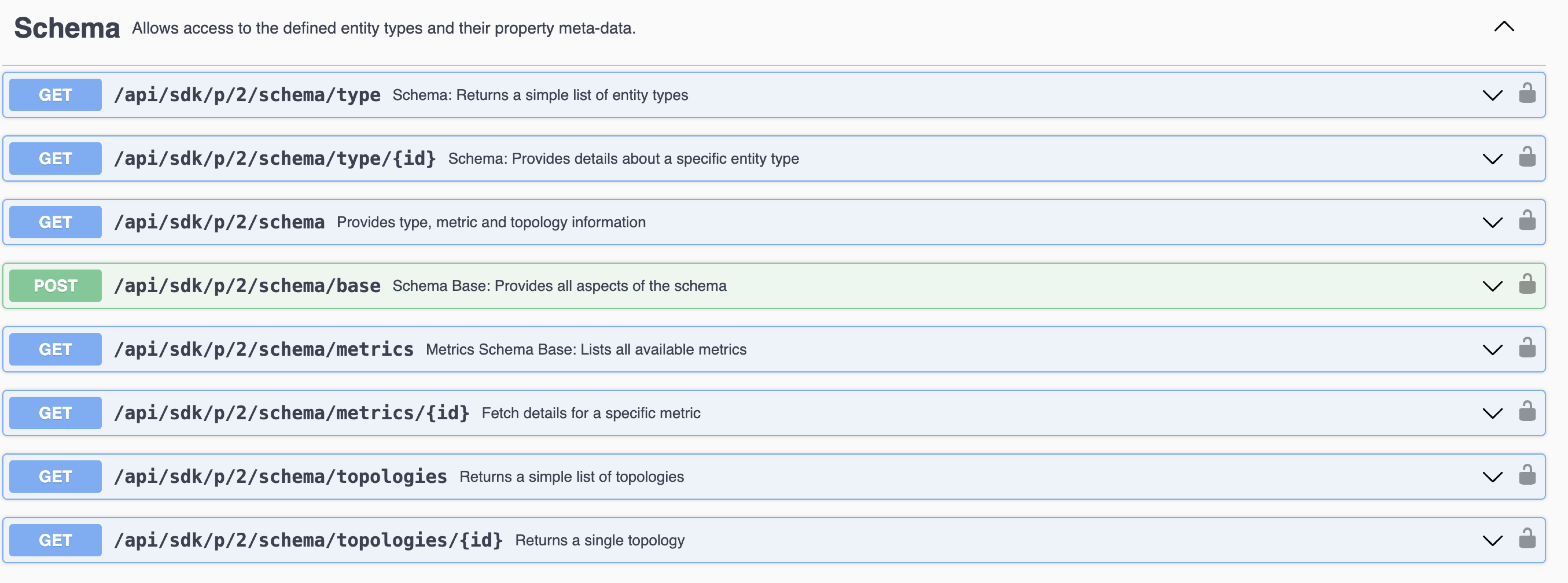Click 'Provides type, metric and topology information'
This screenshot has height=583, width=1568.
point(491,222)
